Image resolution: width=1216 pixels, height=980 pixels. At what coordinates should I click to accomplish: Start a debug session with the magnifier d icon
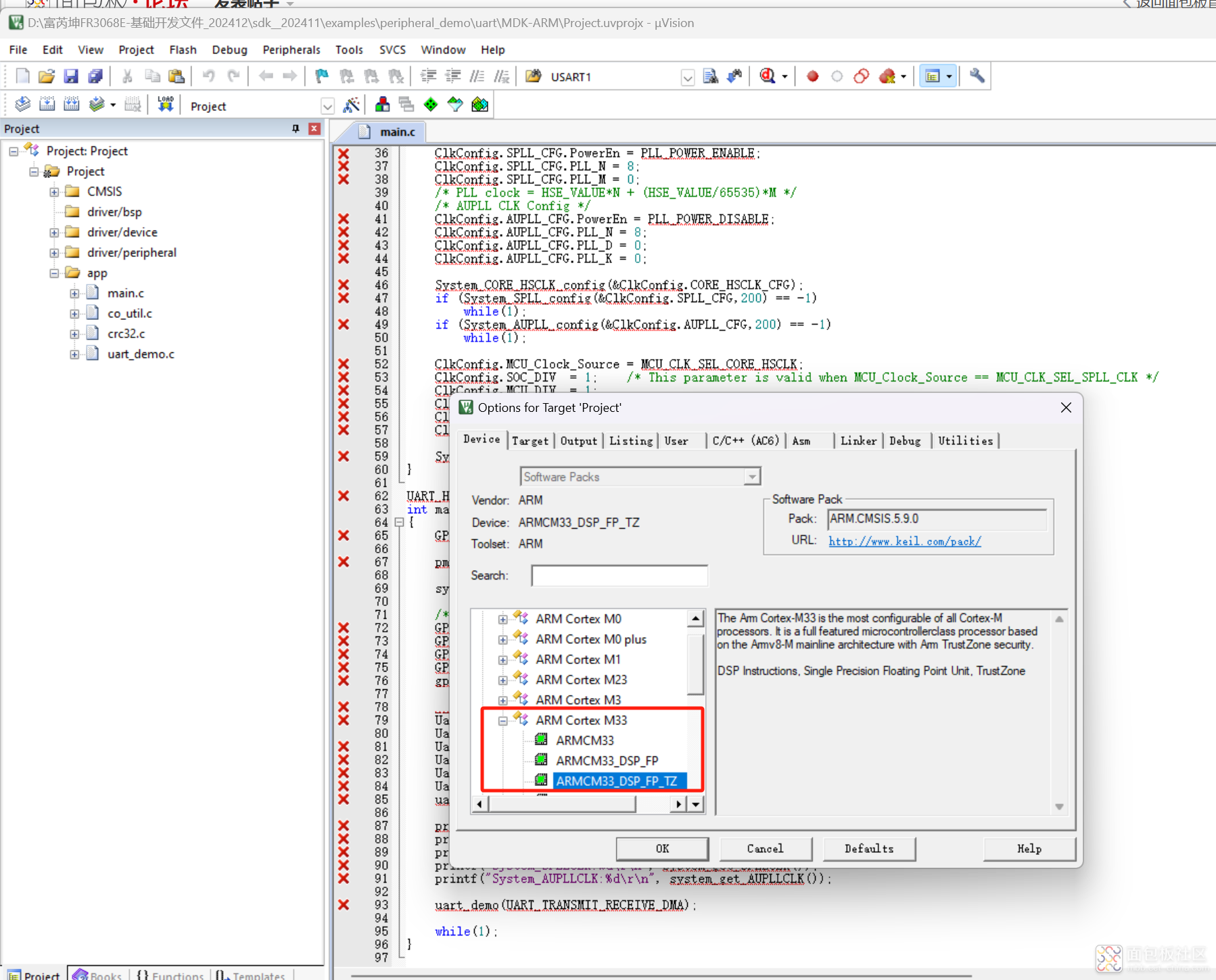[x=768, y=76]
